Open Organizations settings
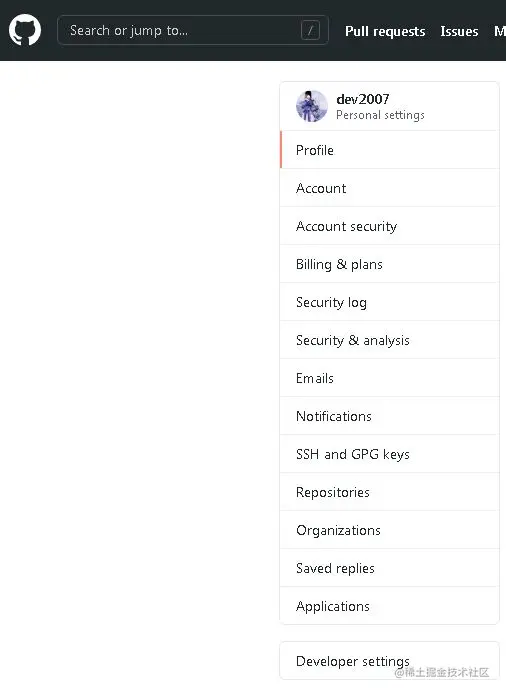 (390, 531)
